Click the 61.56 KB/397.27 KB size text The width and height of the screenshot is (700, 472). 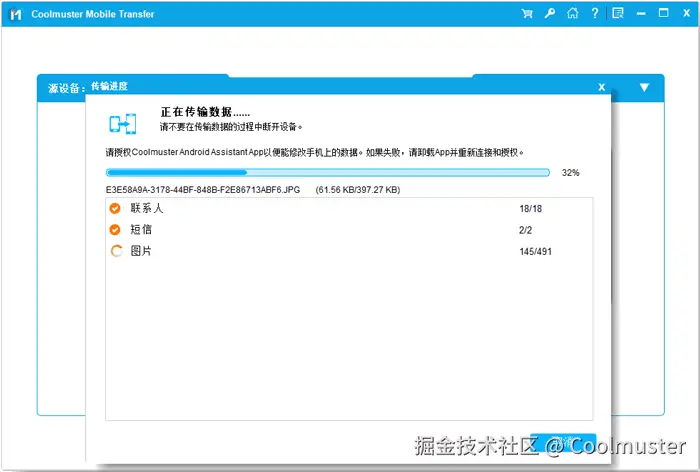[358, 190]
